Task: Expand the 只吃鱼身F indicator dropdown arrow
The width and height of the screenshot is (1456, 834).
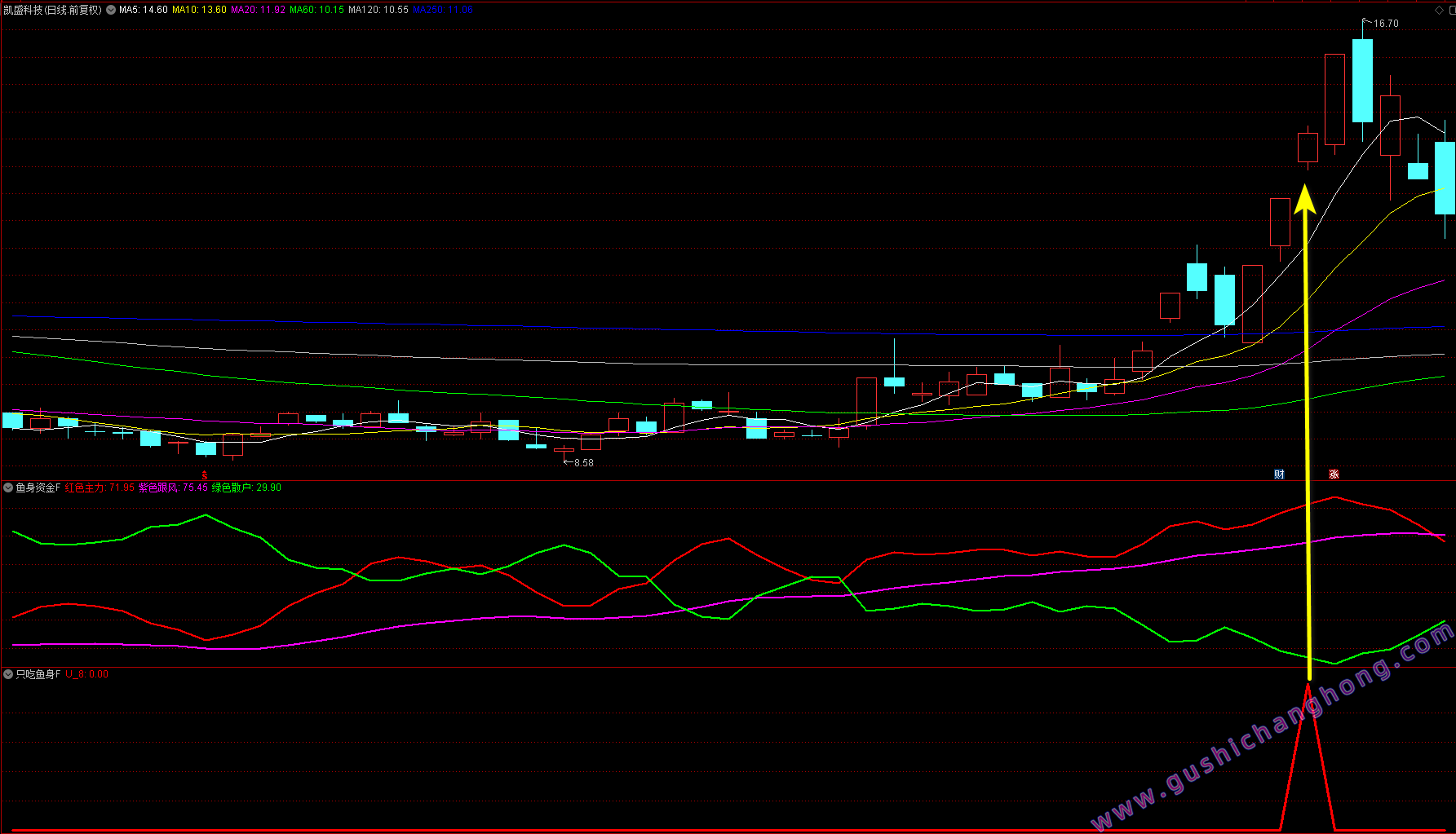Action: coord(8,674)
